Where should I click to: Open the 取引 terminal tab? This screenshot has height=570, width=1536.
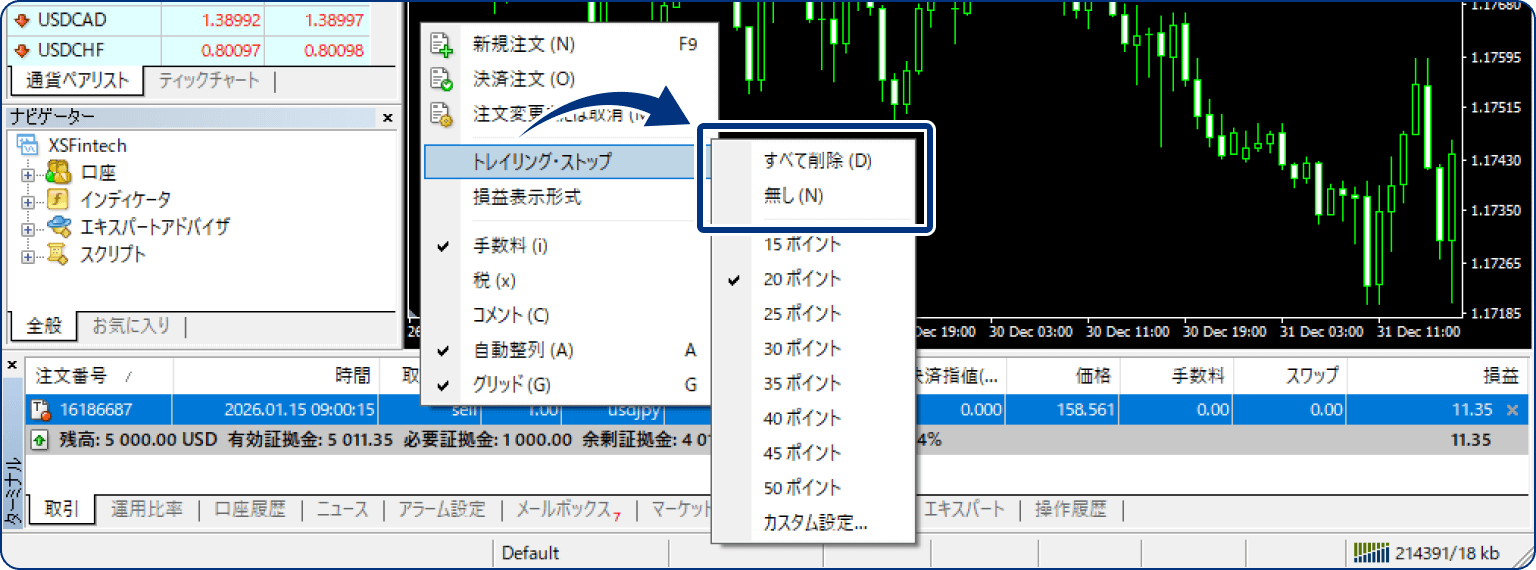pyautogui.click(x=61, y=509)
